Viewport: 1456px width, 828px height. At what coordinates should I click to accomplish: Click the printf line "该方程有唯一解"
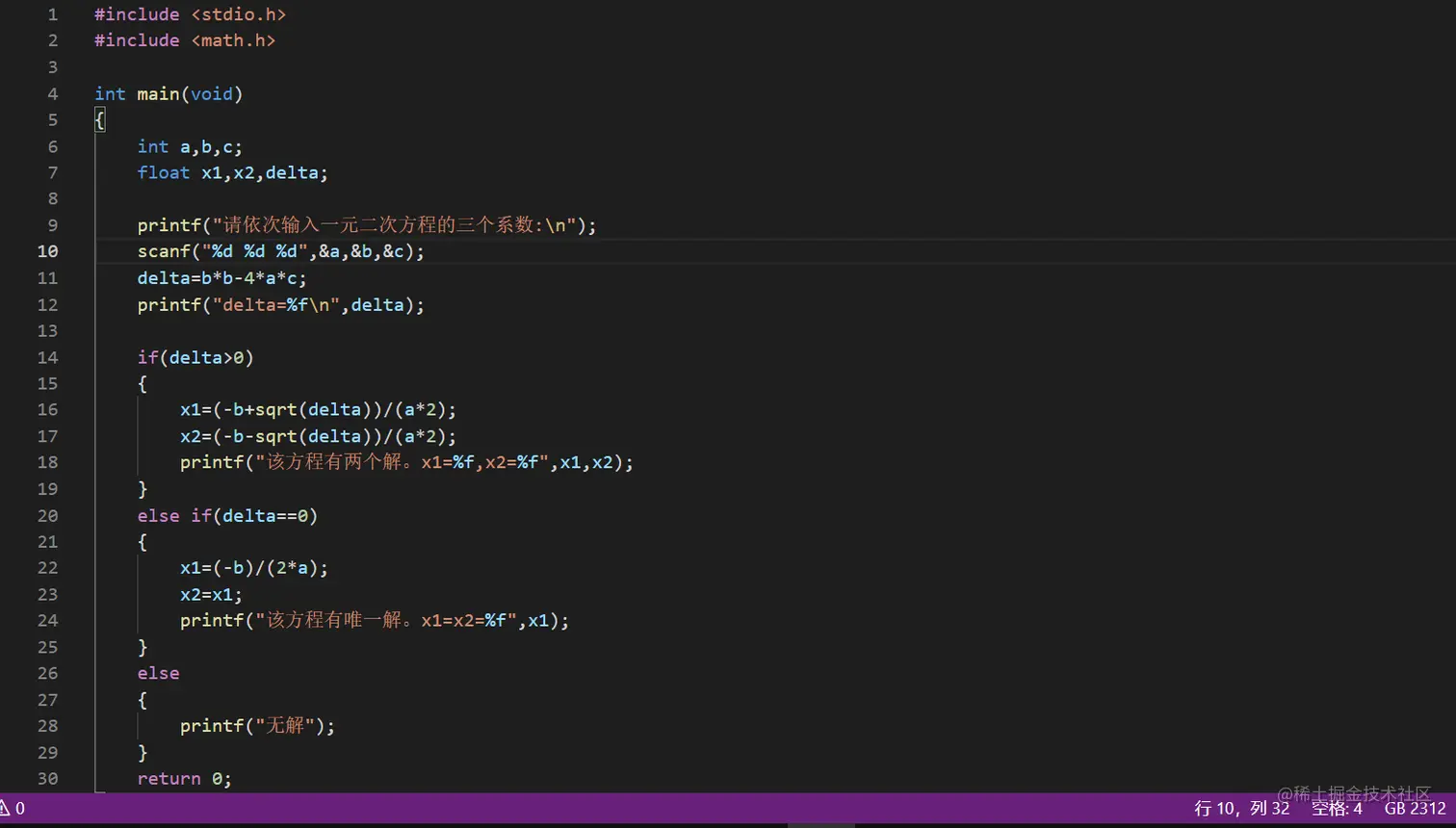(375, 620)
